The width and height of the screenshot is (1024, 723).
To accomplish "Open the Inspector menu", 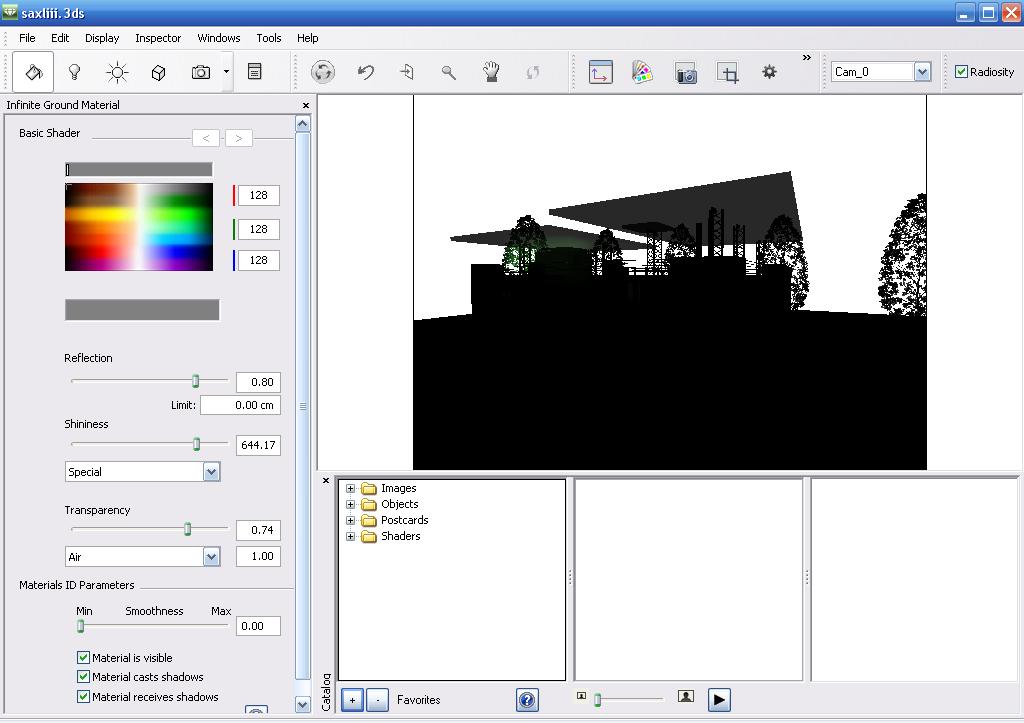I will tap(158, 38).
